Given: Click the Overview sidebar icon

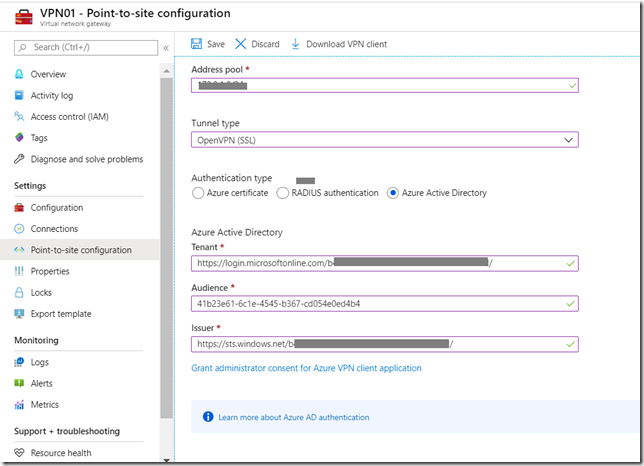Looking at the screenshot, I should point(19,74).
